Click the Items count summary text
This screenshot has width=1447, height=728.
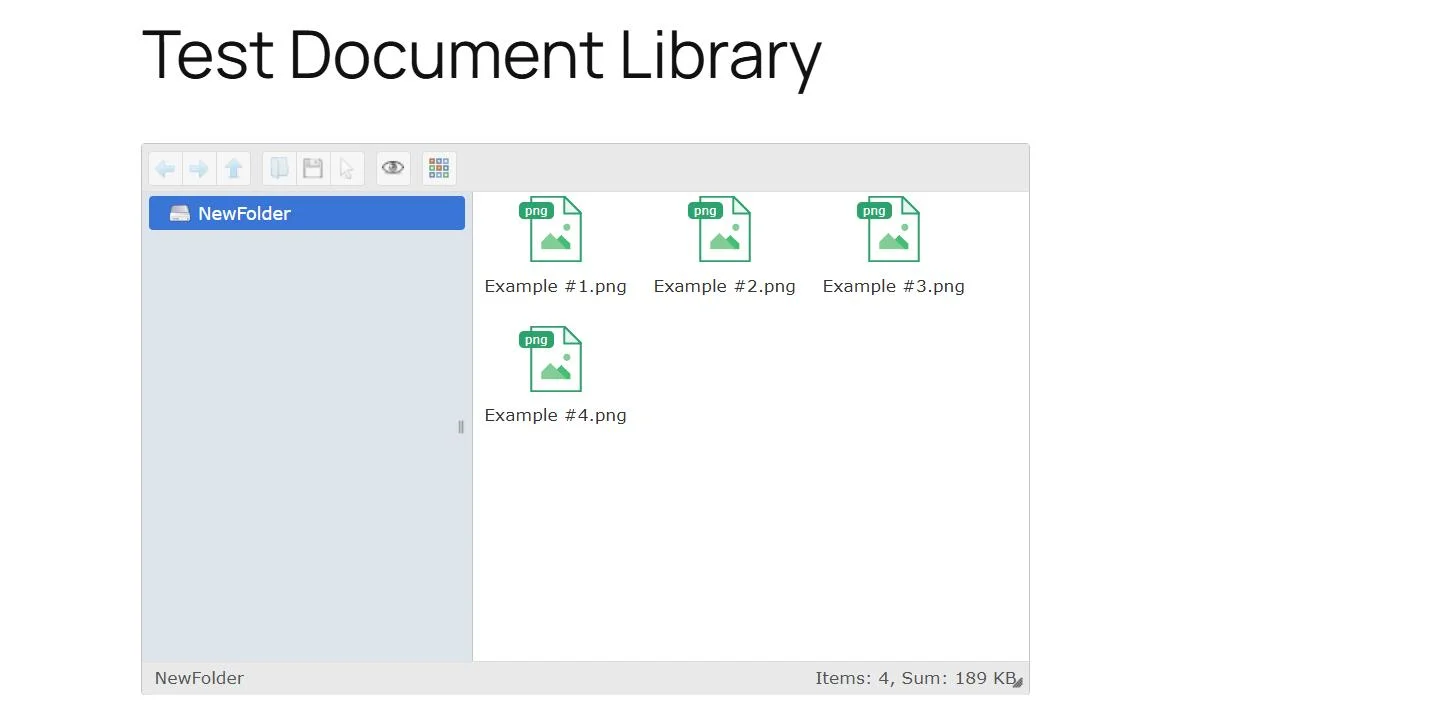click(x=915, y=678)
